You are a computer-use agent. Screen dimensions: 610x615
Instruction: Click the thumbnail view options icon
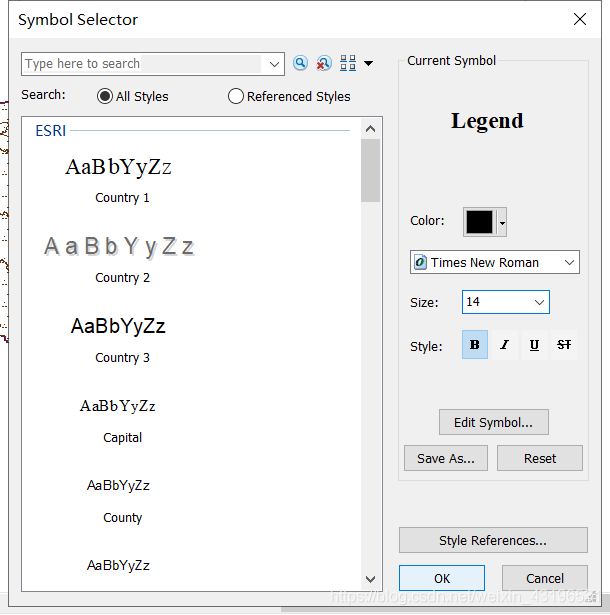348,63
